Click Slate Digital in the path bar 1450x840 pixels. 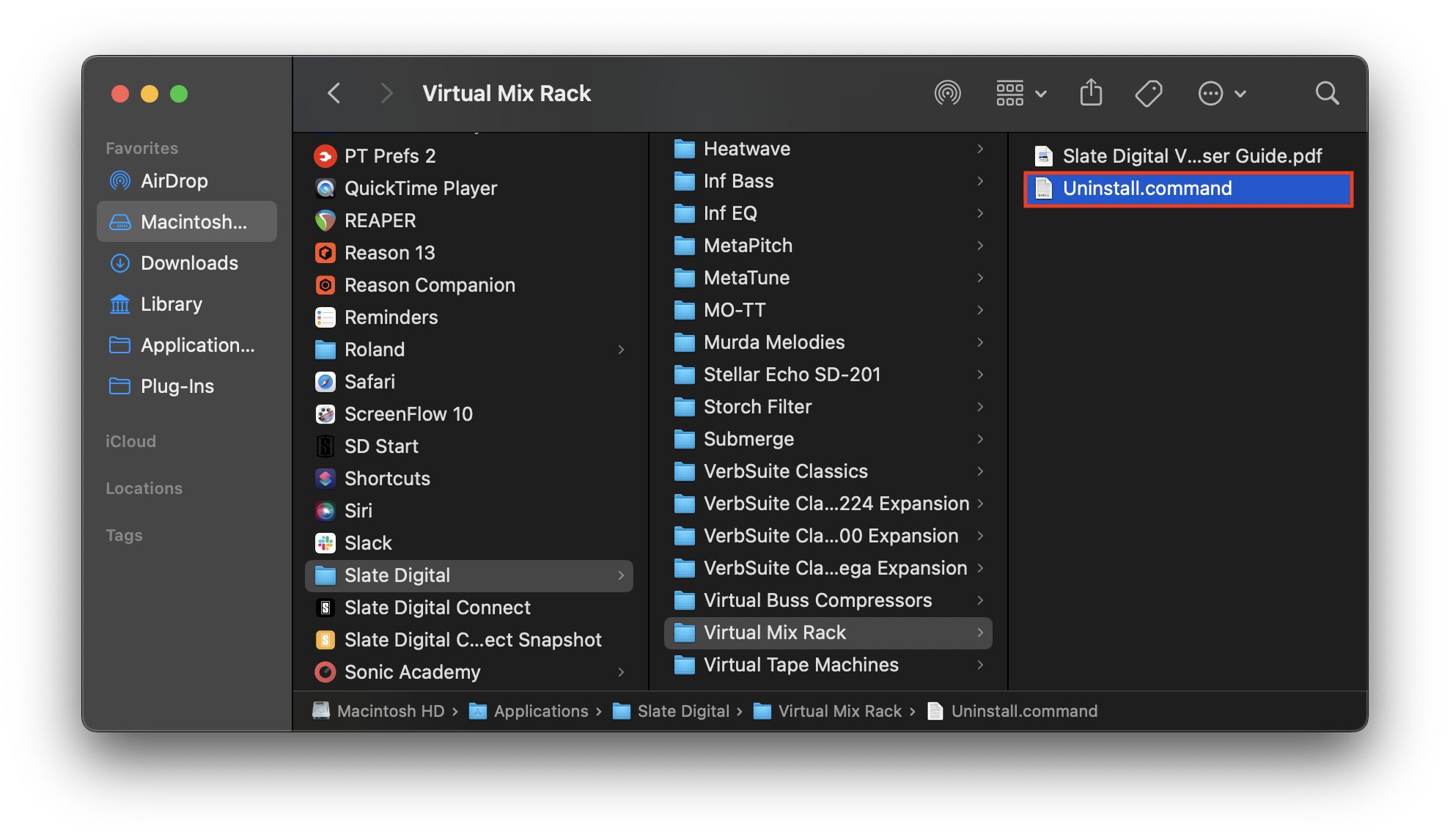(671, 711)
